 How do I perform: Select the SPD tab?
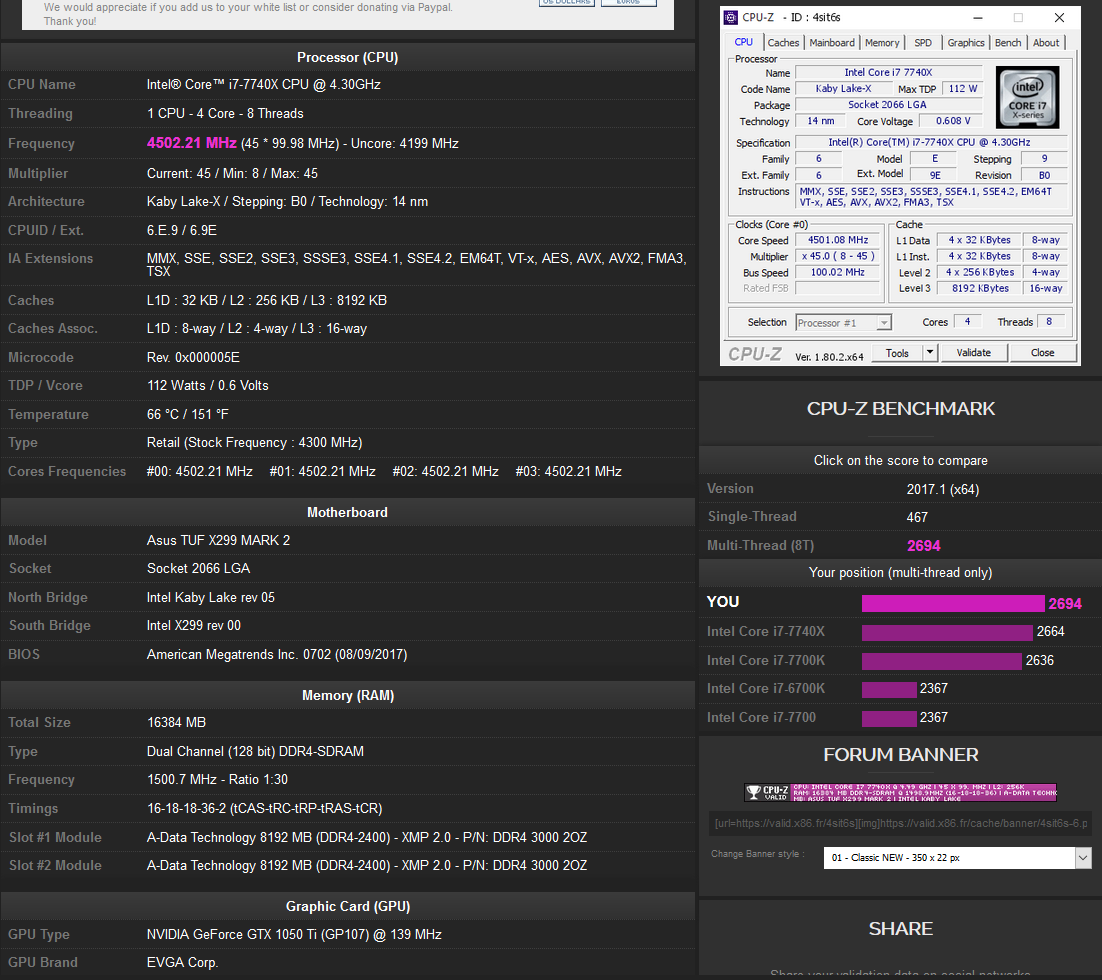click(x=923, y=43)
